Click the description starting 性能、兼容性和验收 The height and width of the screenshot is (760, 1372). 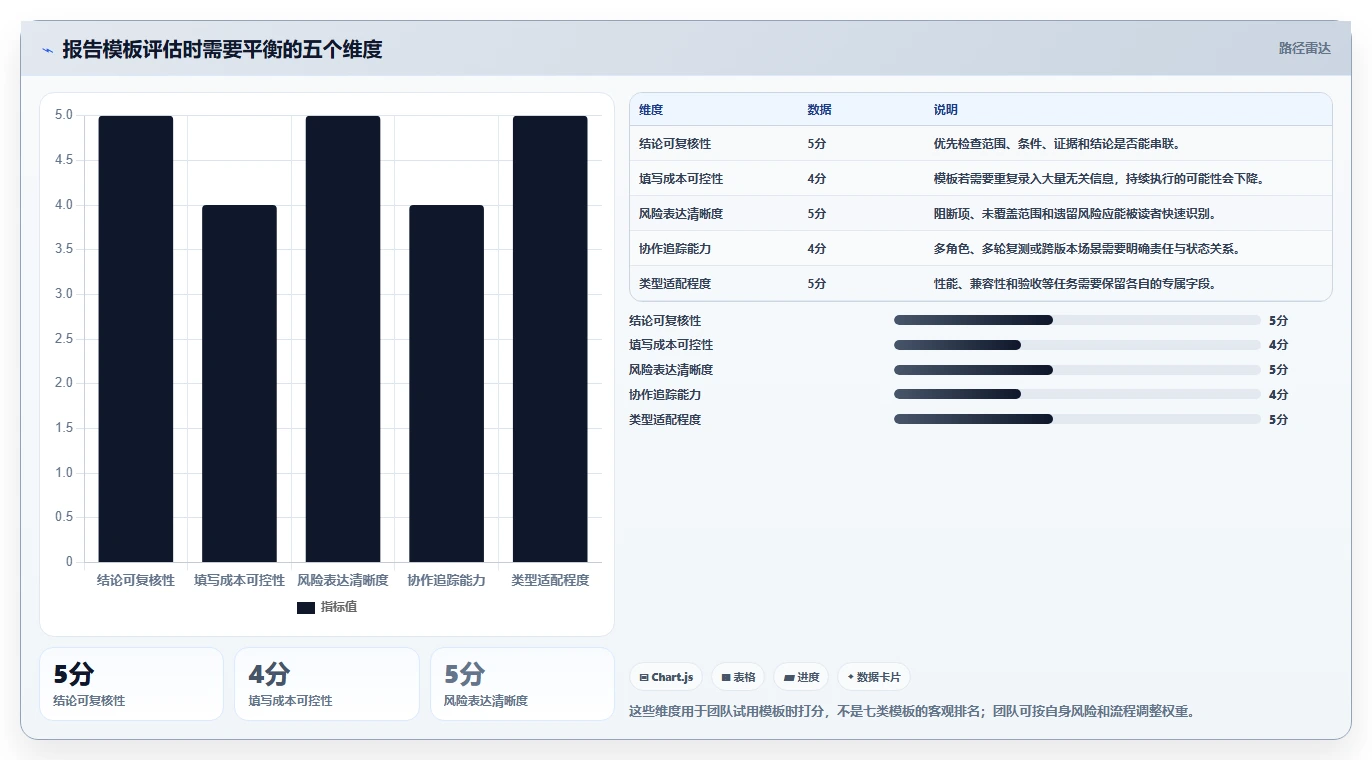[x=1076, y=284]
